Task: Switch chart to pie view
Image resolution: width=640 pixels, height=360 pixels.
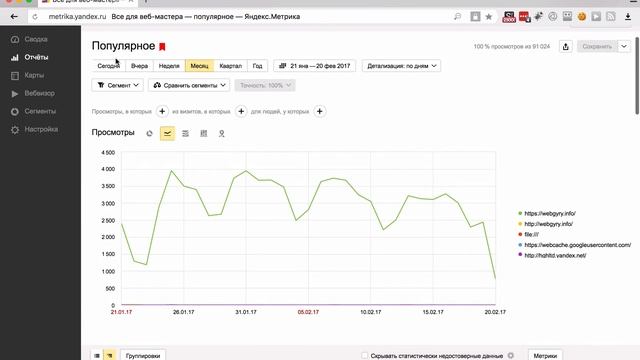Action: point(149,133)
